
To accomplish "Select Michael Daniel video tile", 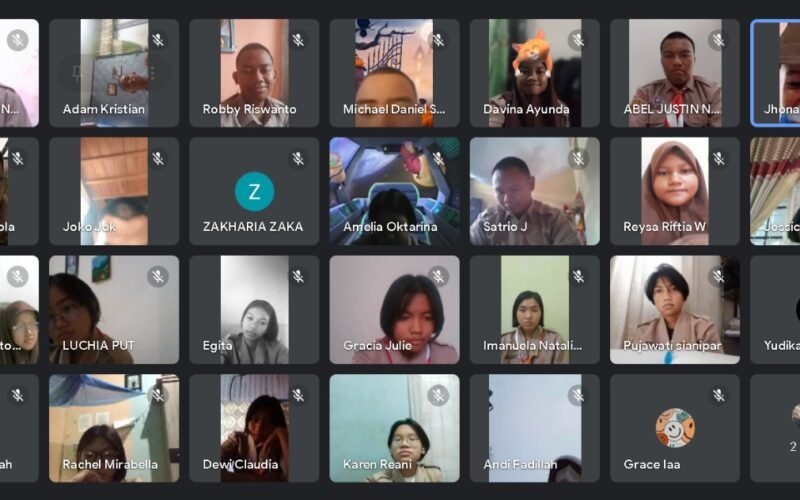I will click(x=394, y=73).
